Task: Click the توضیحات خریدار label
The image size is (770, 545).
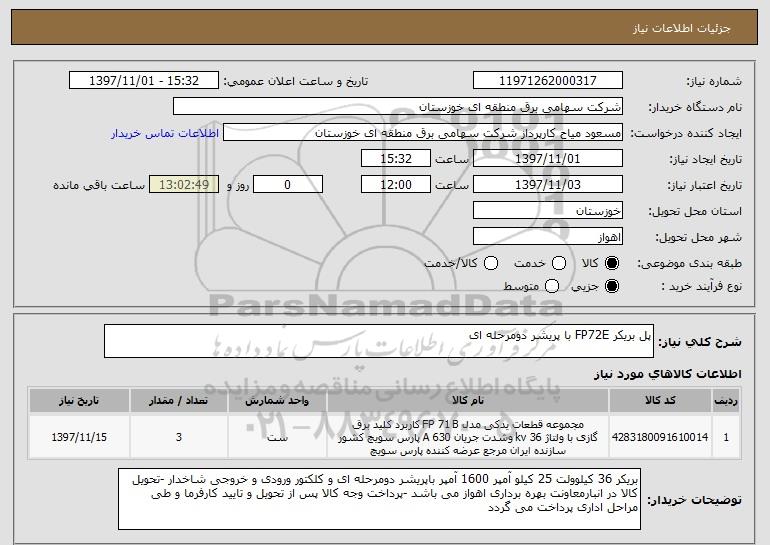Action: [x=694, y=500]
